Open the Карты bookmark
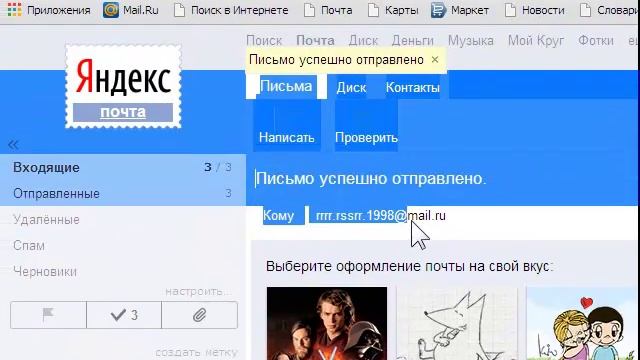 click(393, 10)
